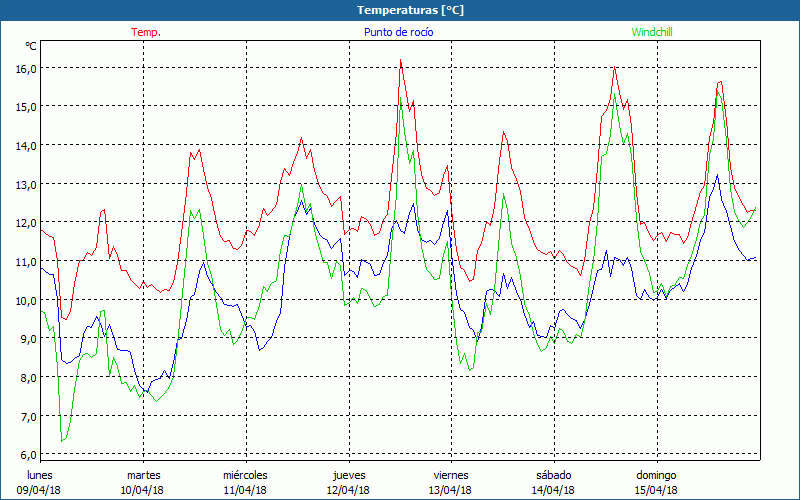Click the 15/04/18 date label
Viewport: 800px width, 500px height.
coord(656,490)
